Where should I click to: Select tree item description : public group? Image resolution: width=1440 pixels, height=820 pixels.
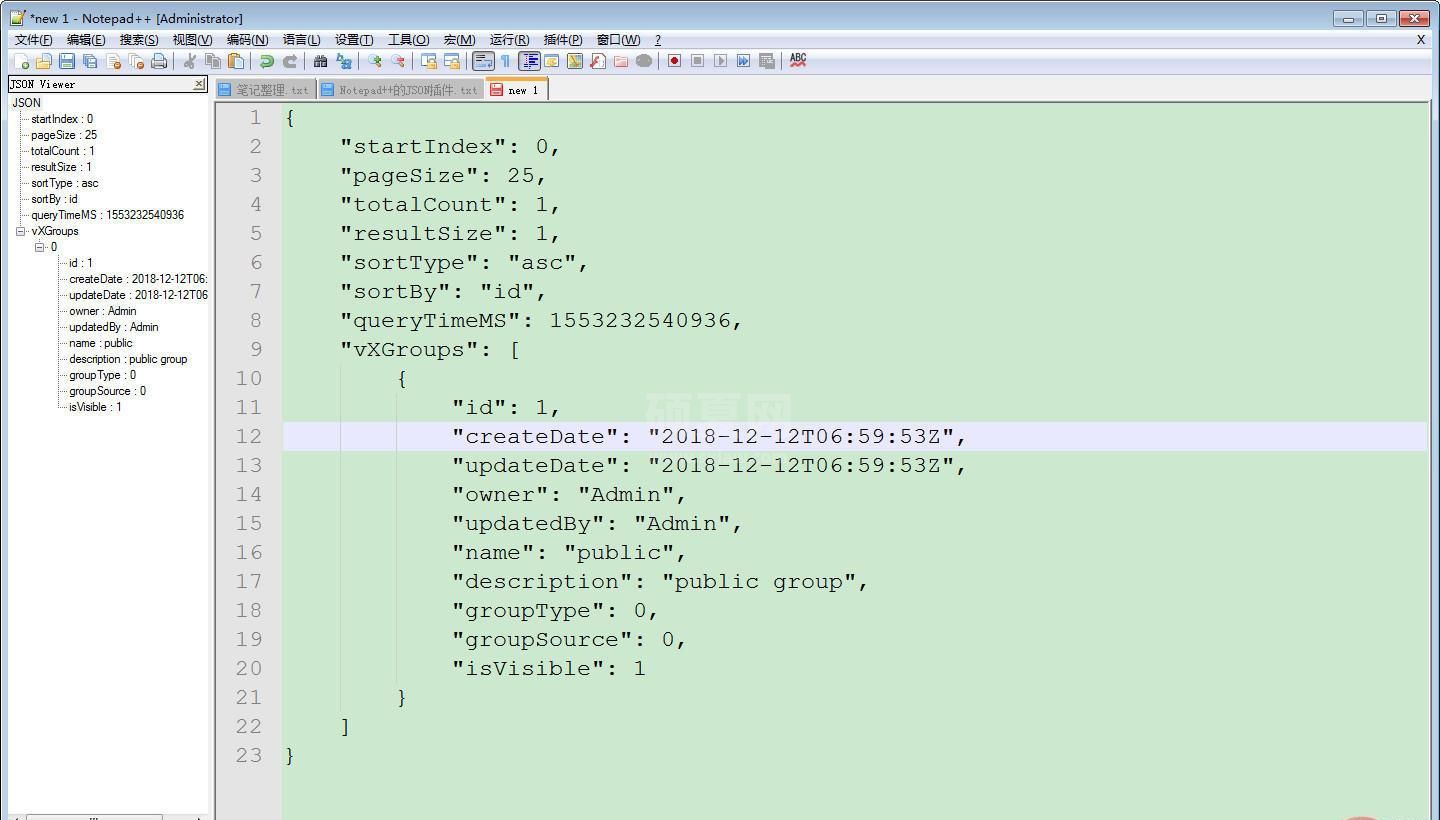pyautogui.click(x=128, y=359)
